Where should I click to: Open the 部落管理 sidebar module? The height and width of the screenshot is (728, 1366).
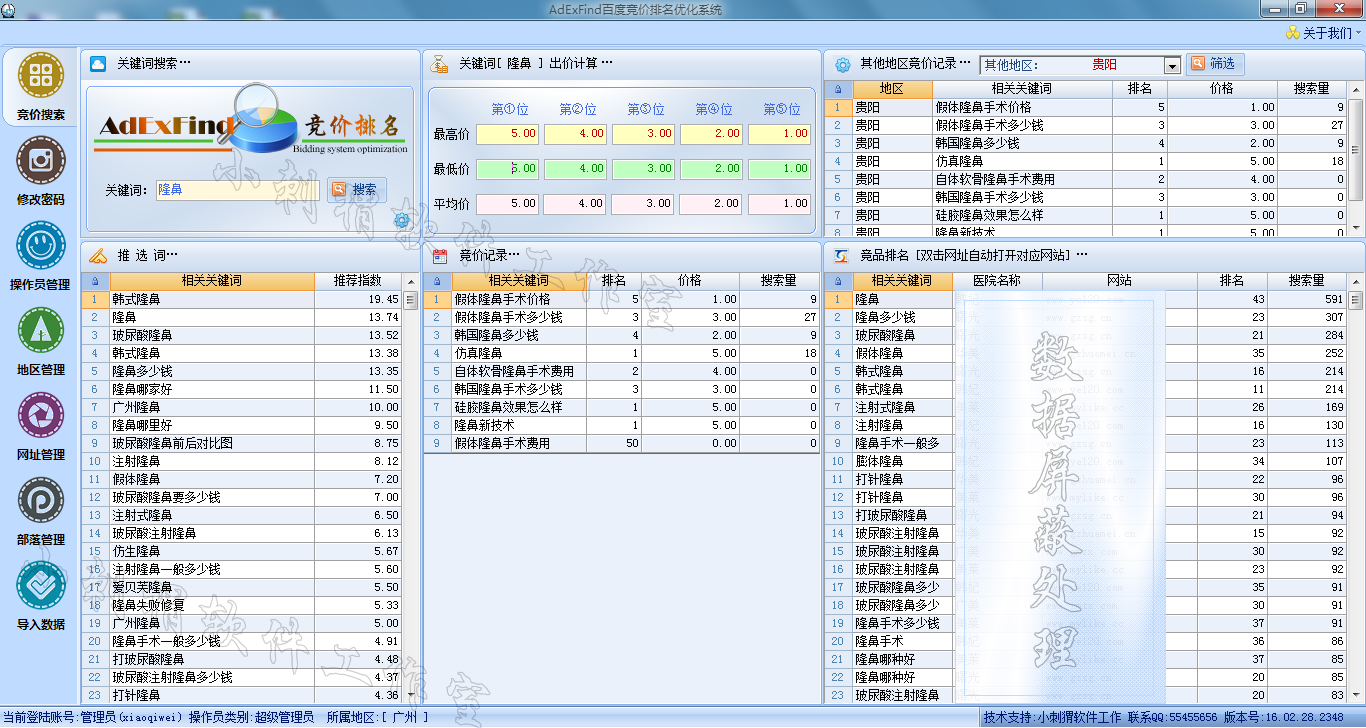point(40,511)
